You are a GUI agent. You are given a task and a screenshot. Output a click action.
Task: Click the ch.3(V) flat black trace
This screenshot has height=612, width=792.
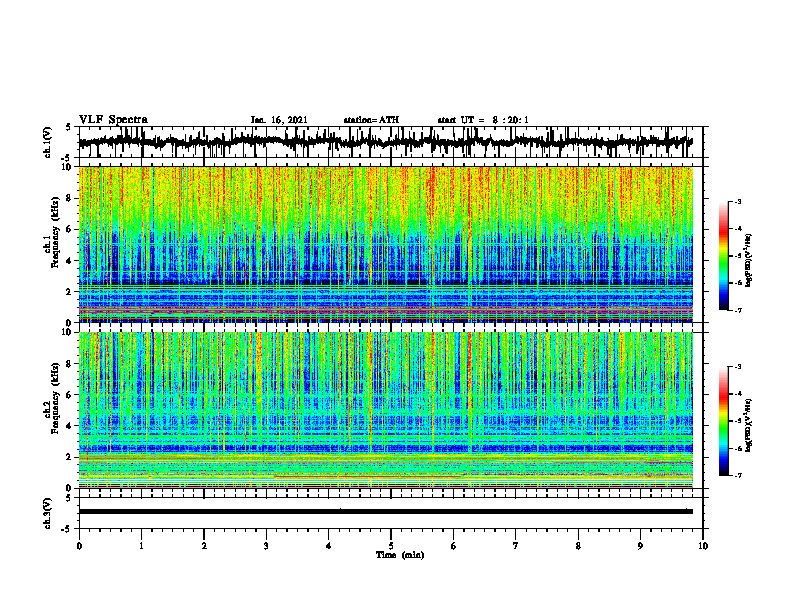[386, 512]
